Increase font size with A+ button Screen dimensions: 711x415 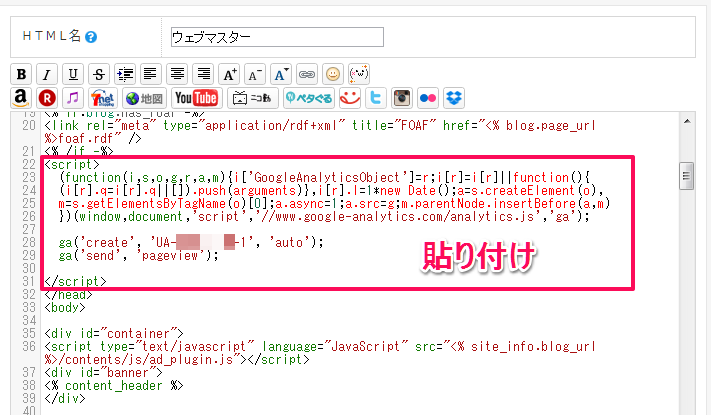229,73
